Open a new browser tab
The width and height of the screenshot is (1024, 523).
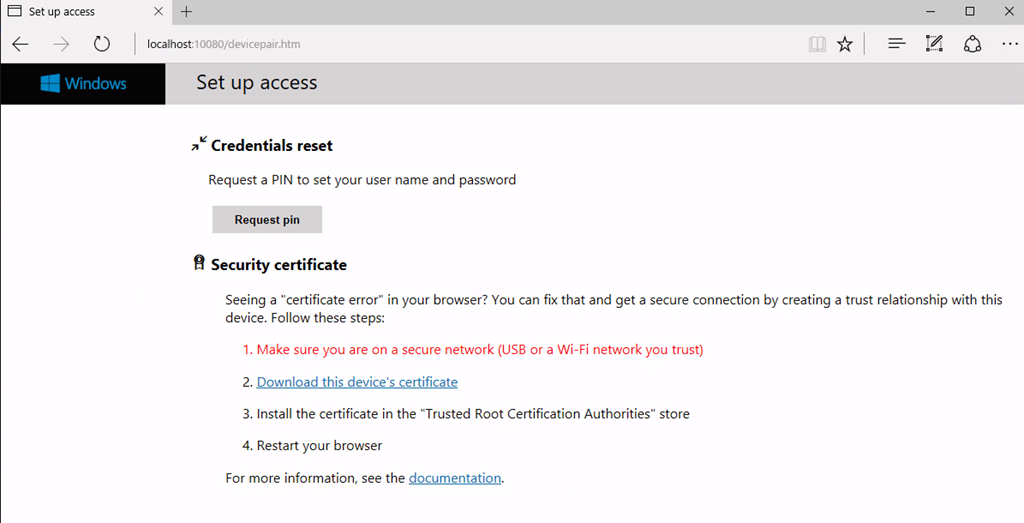[x=186, y=12]
